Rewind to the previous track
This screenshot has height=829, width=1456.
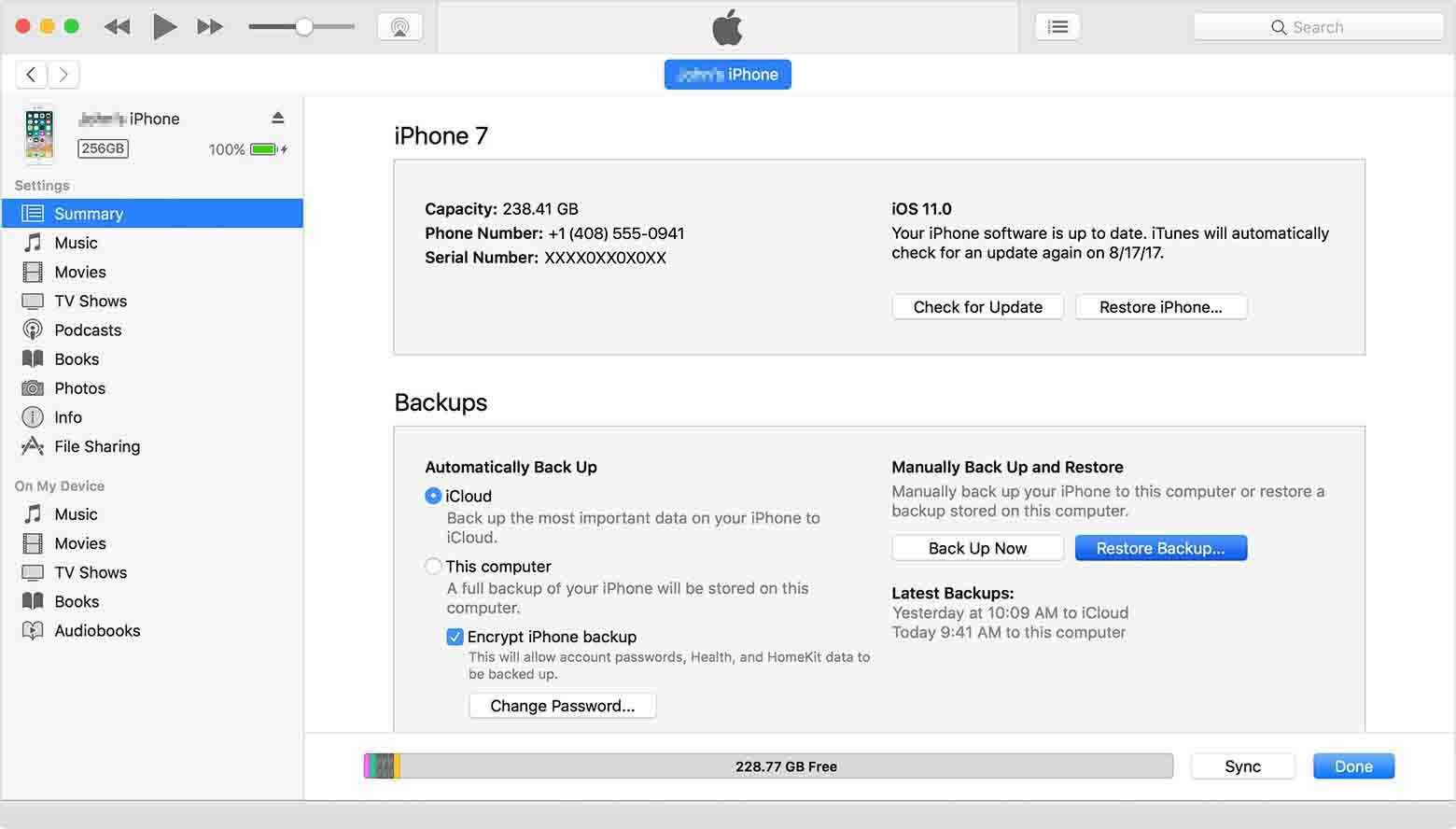(117, 27)
